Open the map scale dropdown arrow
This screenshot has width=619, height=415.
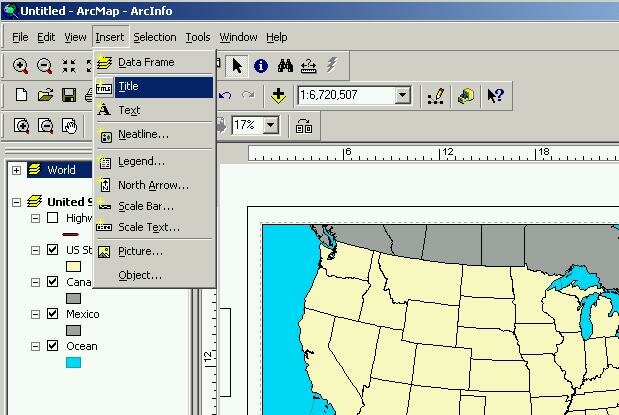click(x=402, y=95)
